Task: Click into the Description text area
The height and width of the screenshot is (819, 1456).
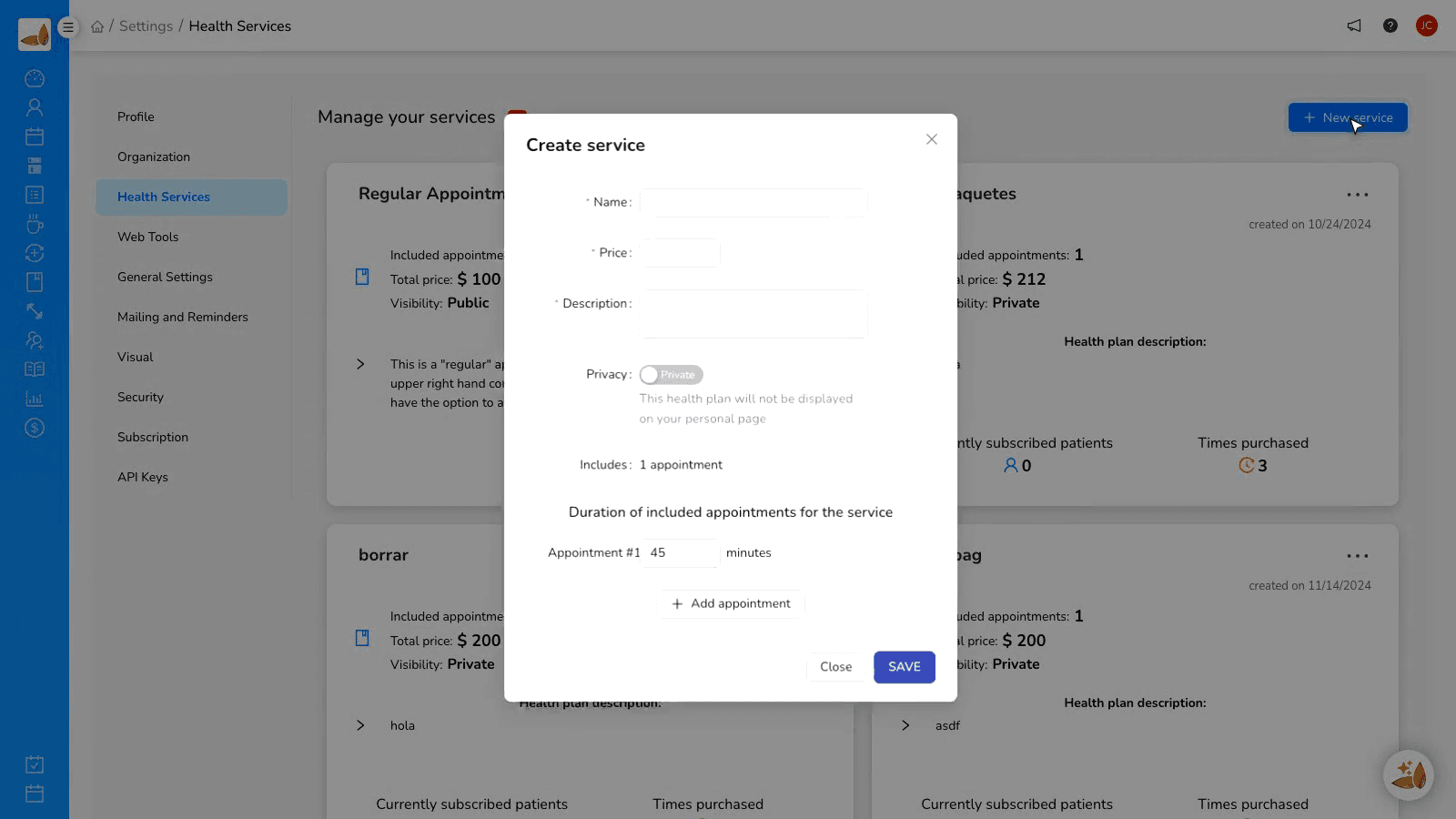Action: 753,314
